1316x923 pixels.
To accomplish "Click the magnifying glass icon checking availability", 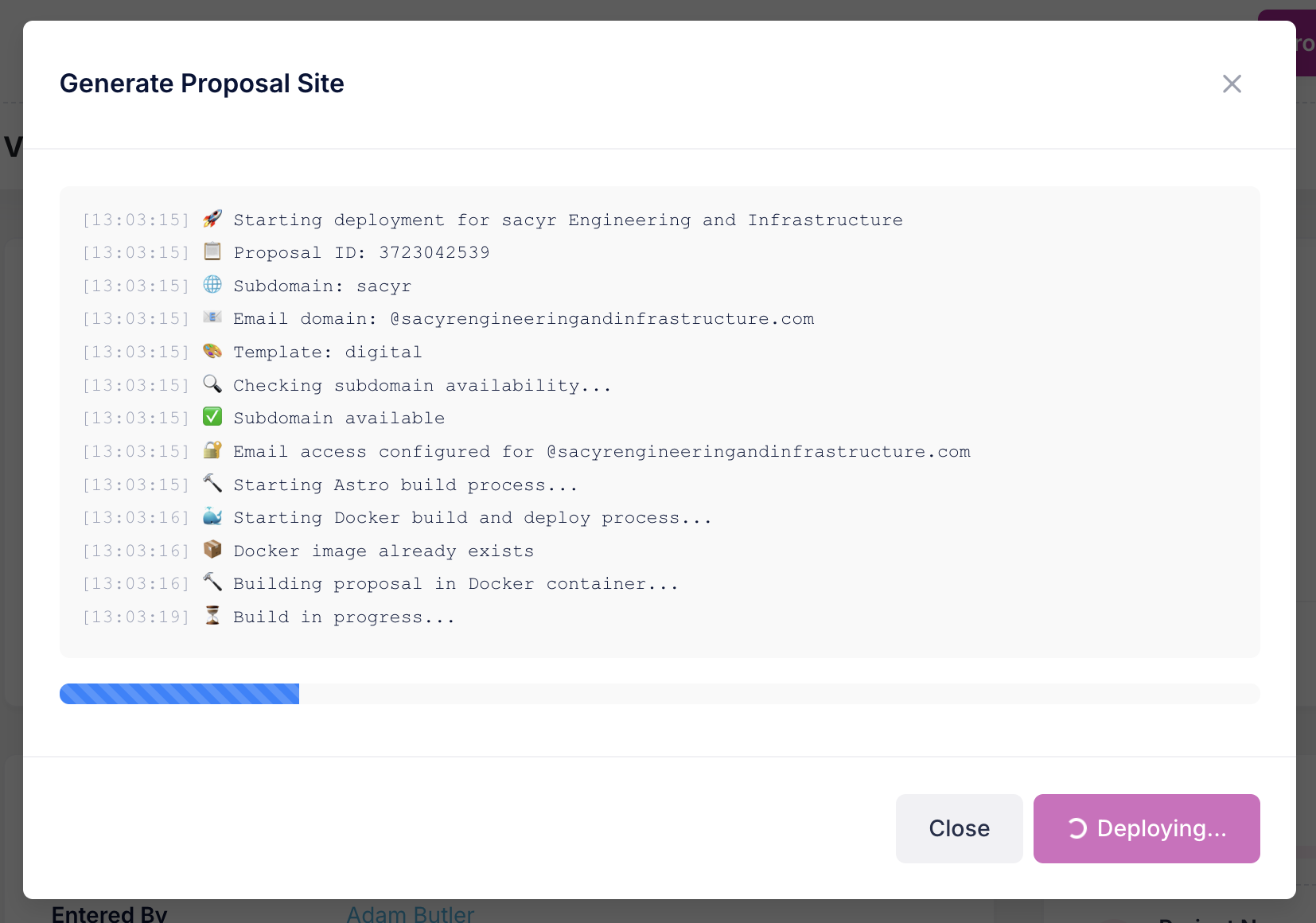I will point(212,384).
